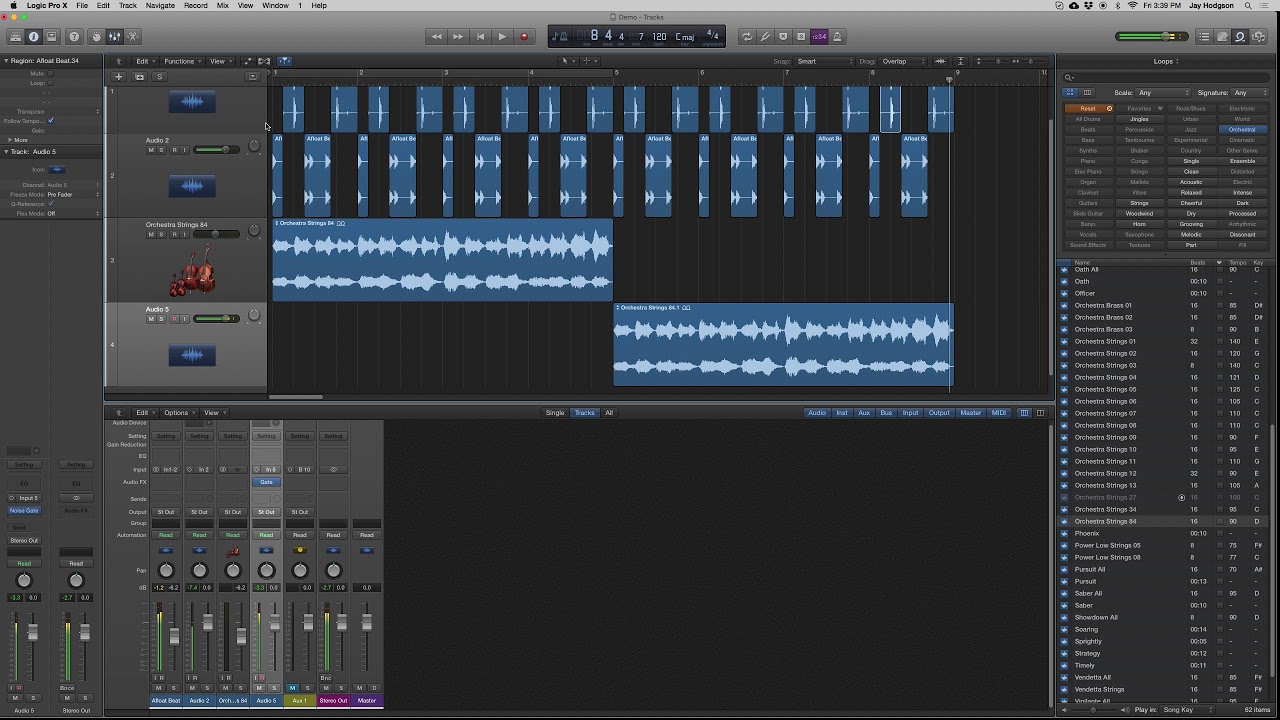Open the Gate plug-in on Audio 5
This screenshot has height=720, width=1280.
point(266,482)
